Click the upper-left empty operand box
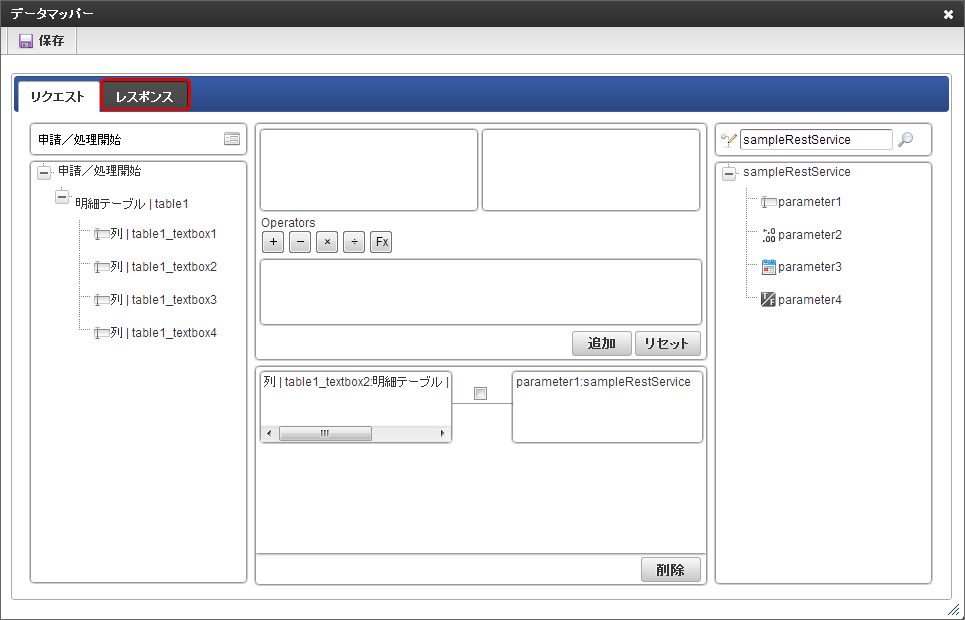The width and height of the screenshot is (965, 620). pyautogui.click(x=369, y=170)
